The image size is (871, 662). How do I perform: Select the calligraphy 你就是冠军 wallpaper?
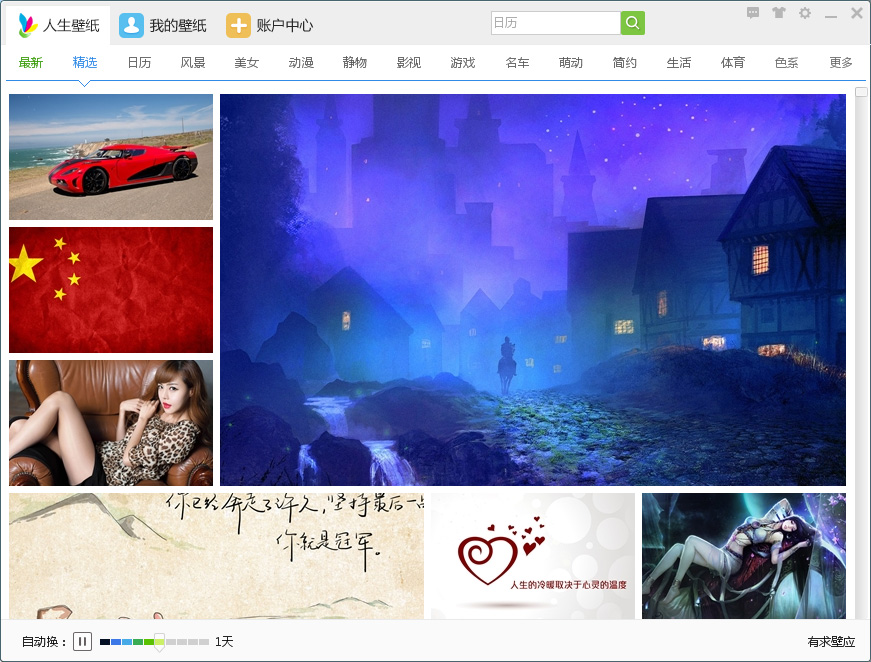pos(216,556)
